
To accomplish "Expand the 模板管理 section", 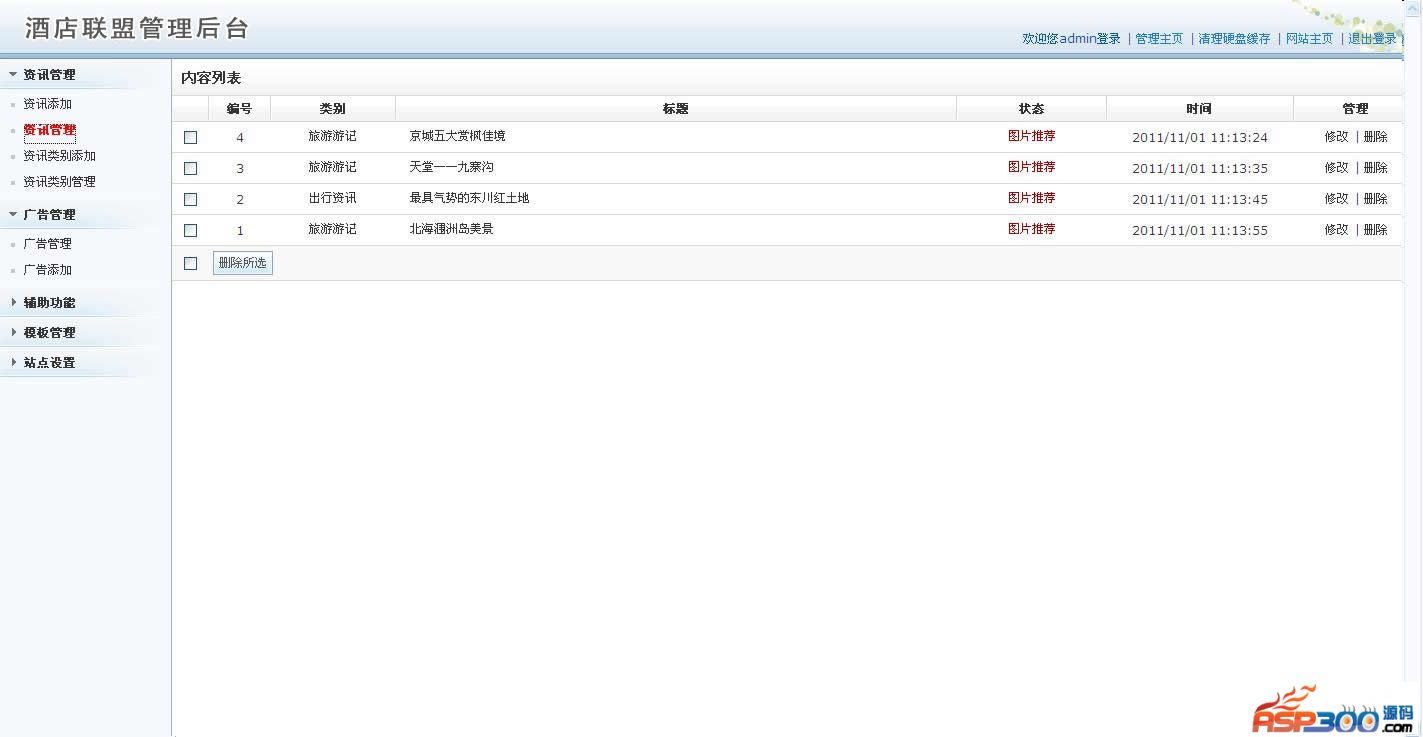I will pos(49,333).
